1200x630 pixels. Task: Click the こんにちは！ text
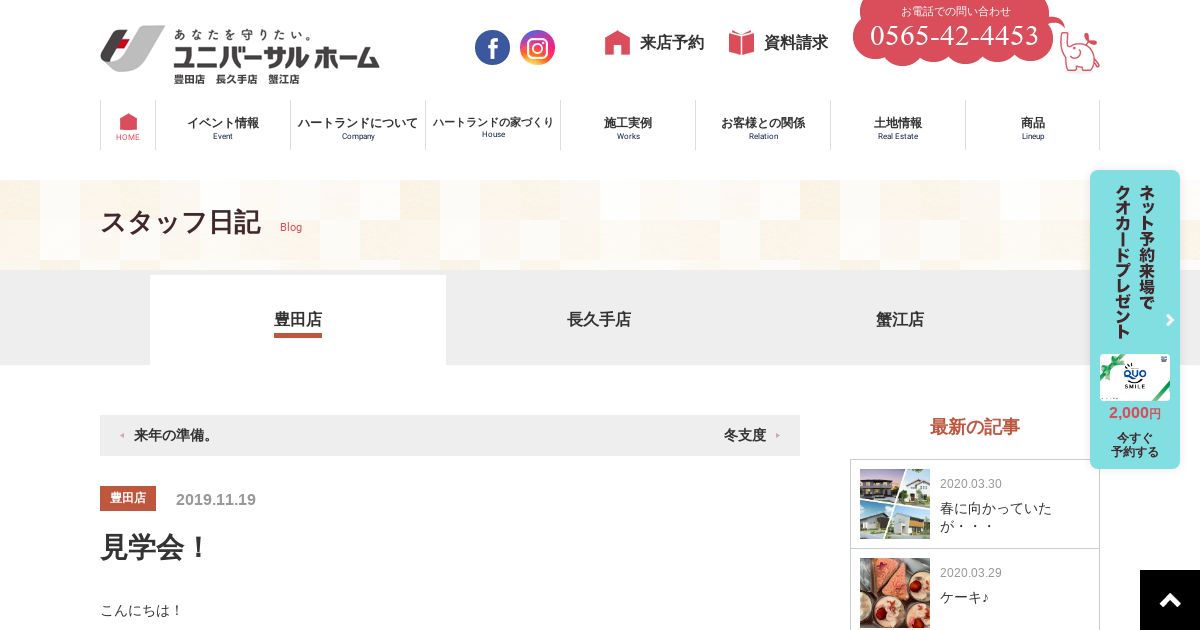point(142,610)
